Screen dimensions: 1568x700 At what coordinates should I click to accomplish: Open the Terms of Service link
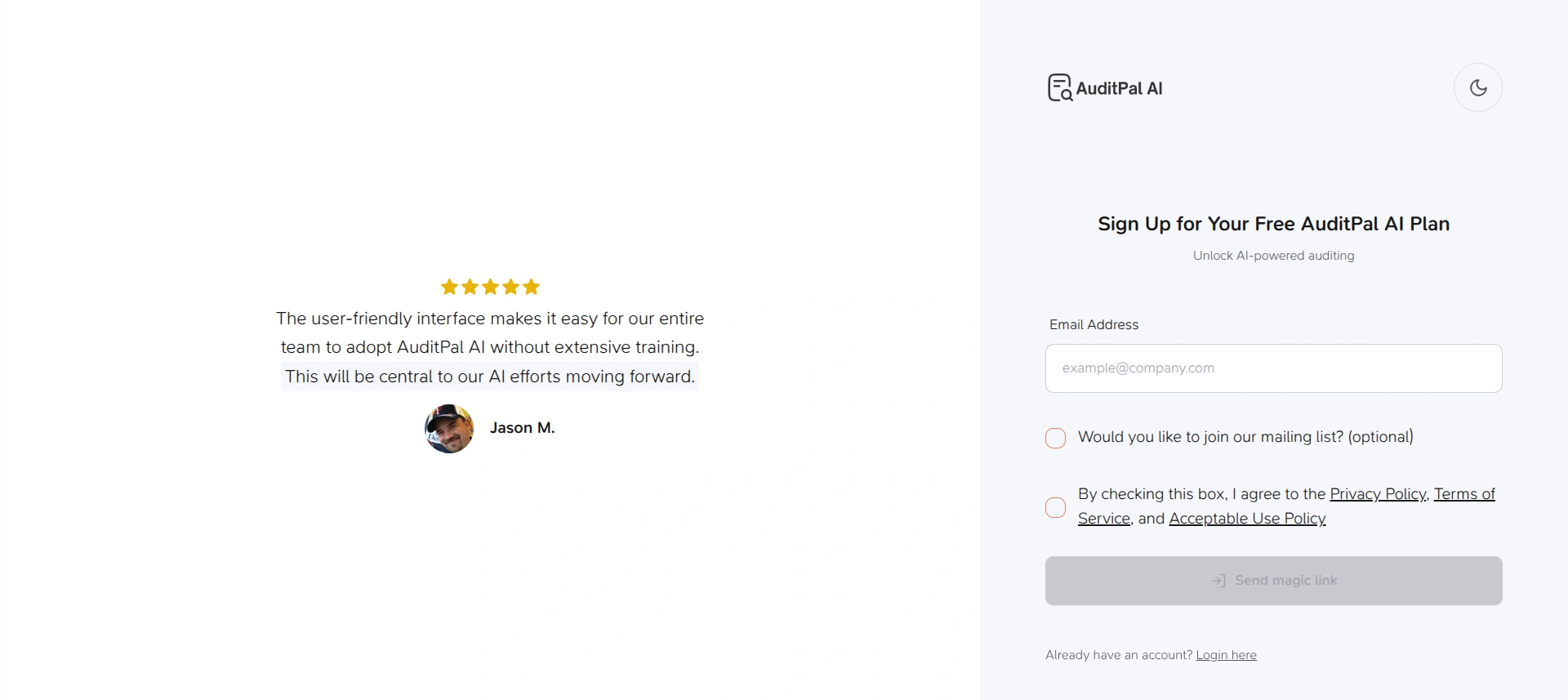pyautogui.click(x=1463, y=494)
